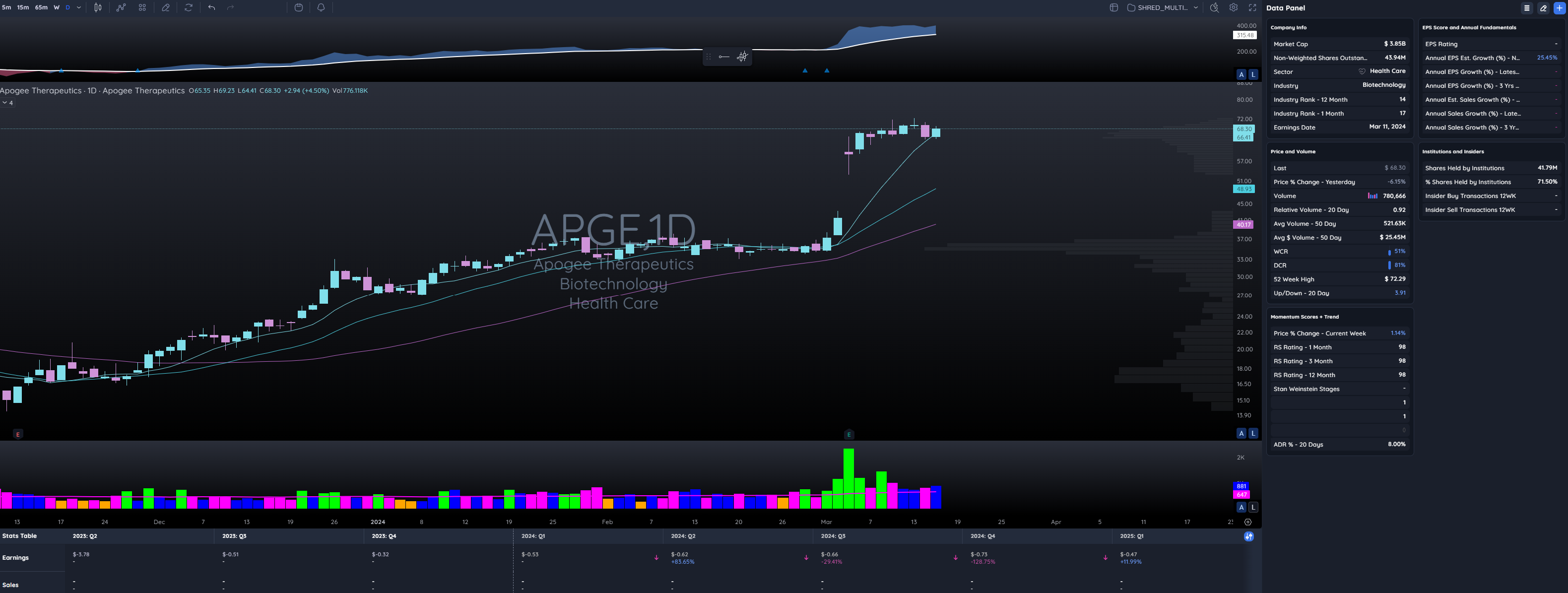Click the sync refresh arrows icon
1568x593 pixels.
pos(189,7)
